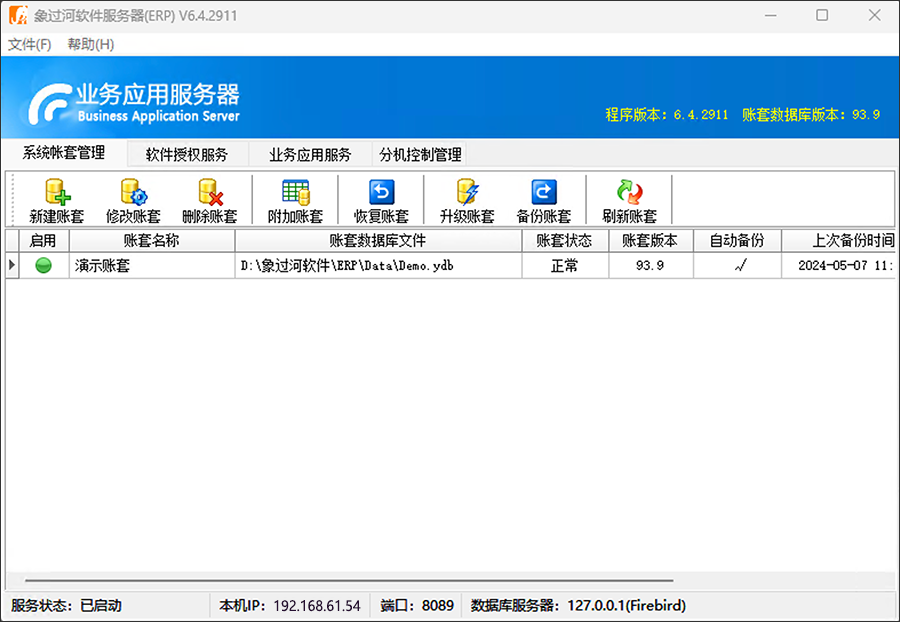Launch 恢复账套 restore tool
This screenshot has height=622, width=900.
pos(381,200)
